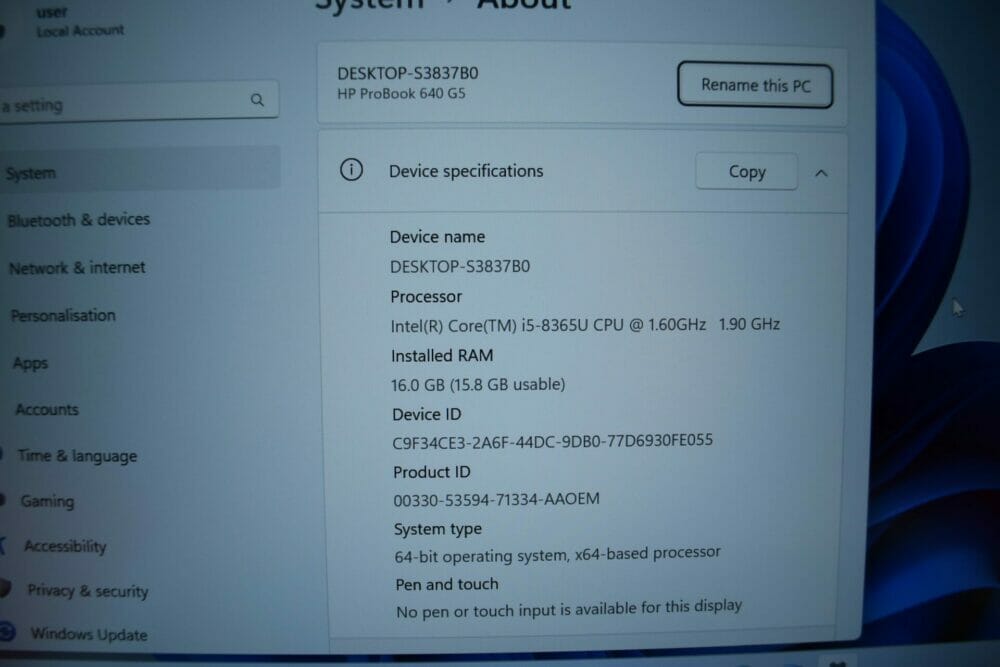This screenshot has width=1000, height=667.
Task: Click Rename this PC button
Action: (x=755, y=85)
